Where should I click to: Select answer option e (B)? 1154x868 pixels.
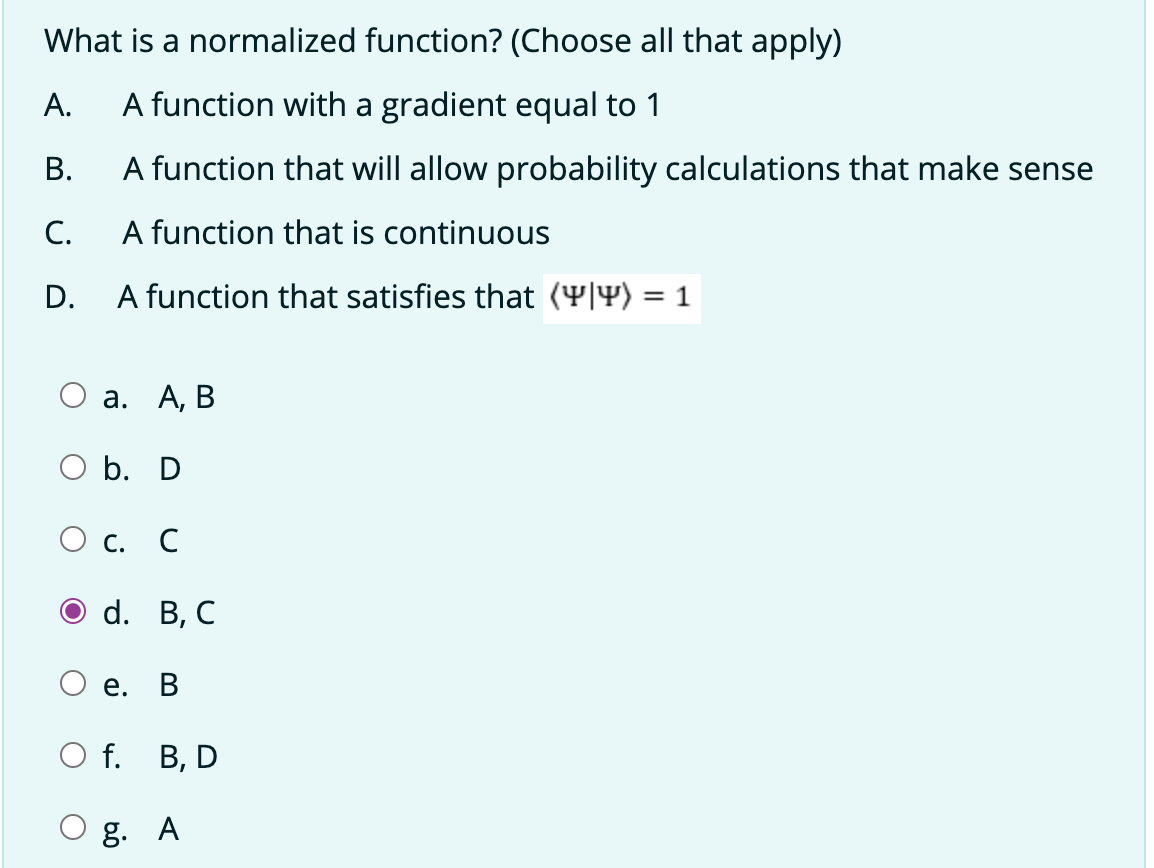[x=71, y=684]
